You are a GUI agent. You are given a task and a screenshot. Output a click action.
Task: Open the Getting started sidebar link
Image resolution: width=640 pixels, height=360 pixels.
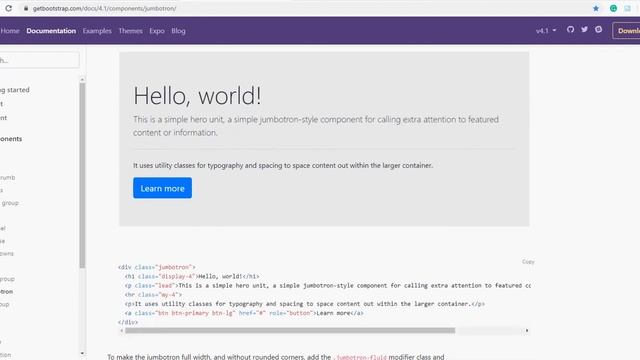[15, 90]
